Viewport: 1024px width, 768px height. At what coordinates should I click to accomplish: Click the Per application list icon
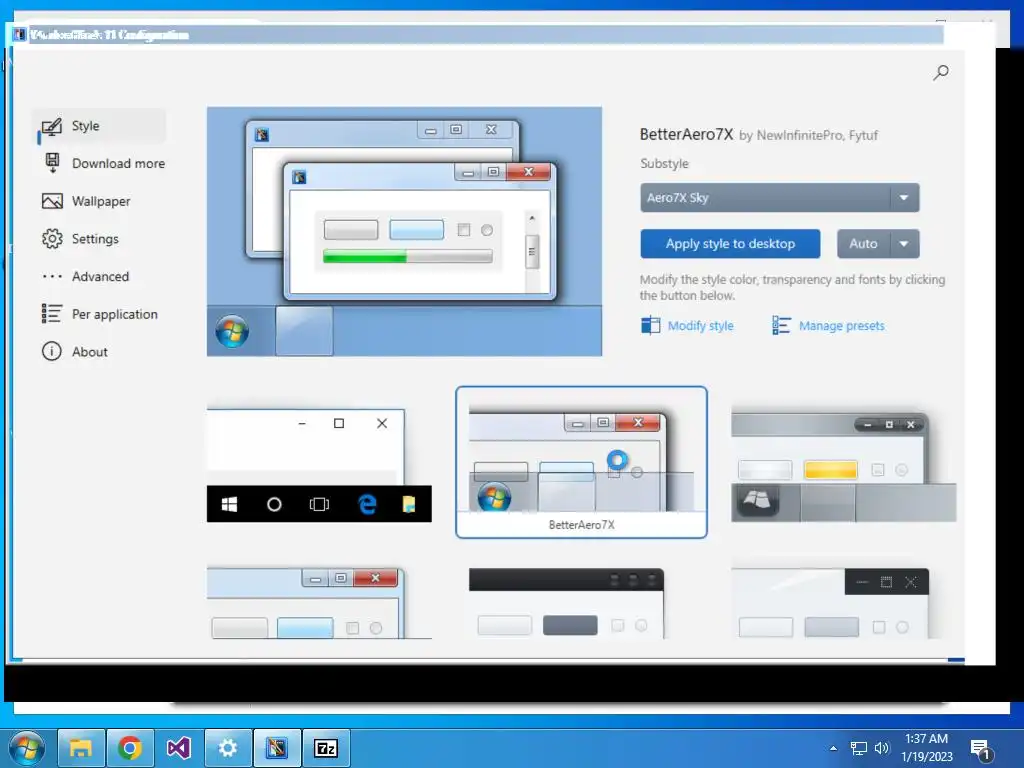[x=52, y=314]
